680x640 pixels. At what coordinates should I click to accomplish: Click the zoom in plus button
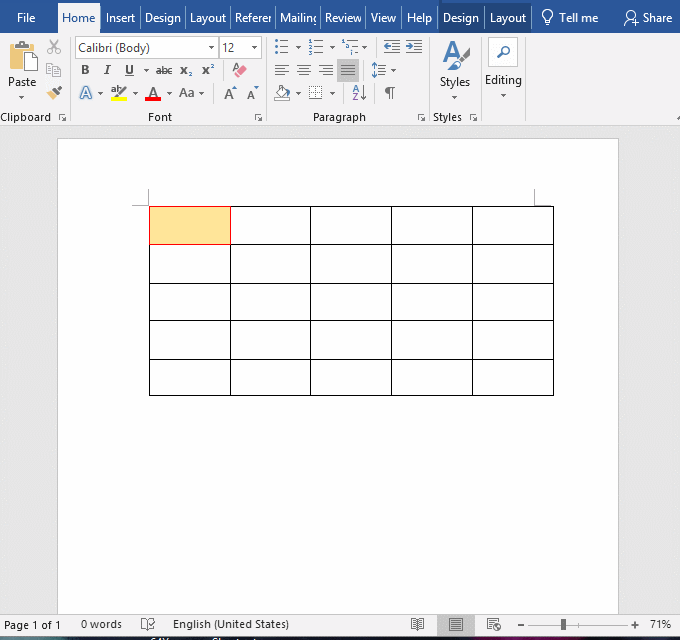635,624
